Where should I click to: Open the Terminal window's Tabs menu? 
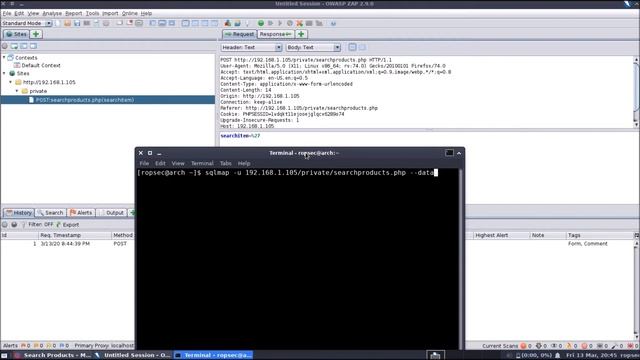[x=226, y=163]
